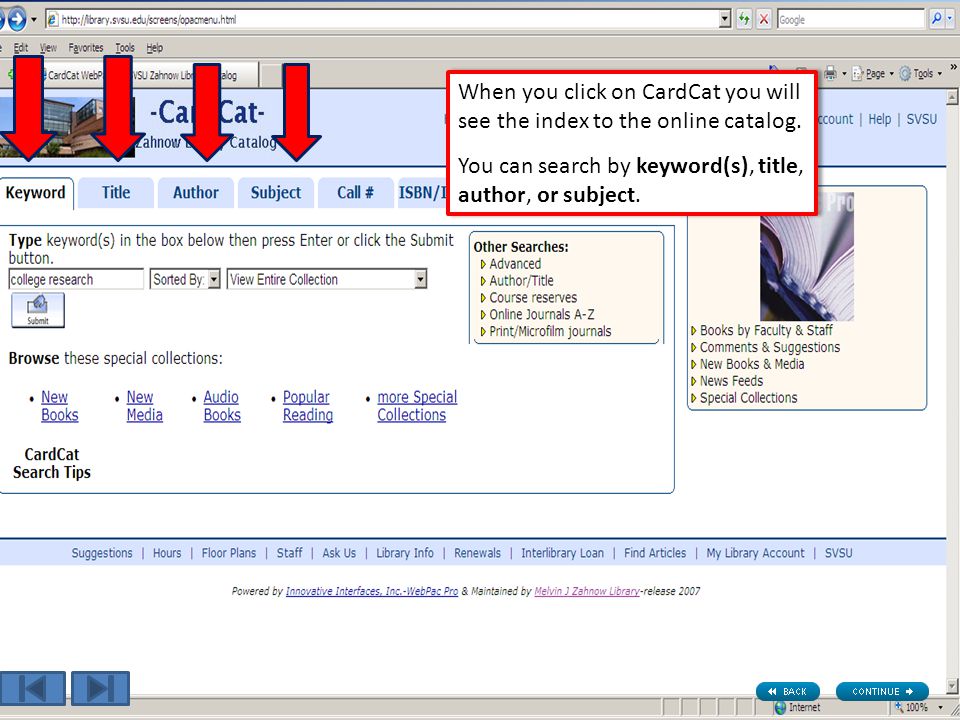Click the Submit search button
The height and width of the screenshot is (720, 960).
point(38,310)
